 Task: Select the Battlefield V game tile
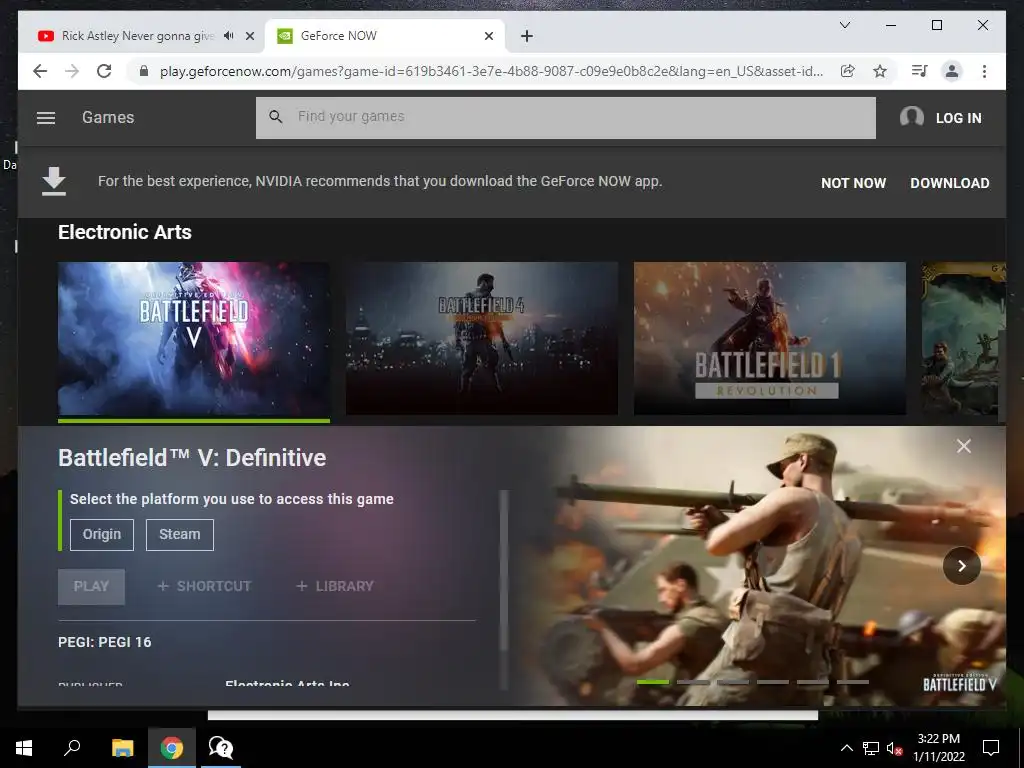click(194, 339)
